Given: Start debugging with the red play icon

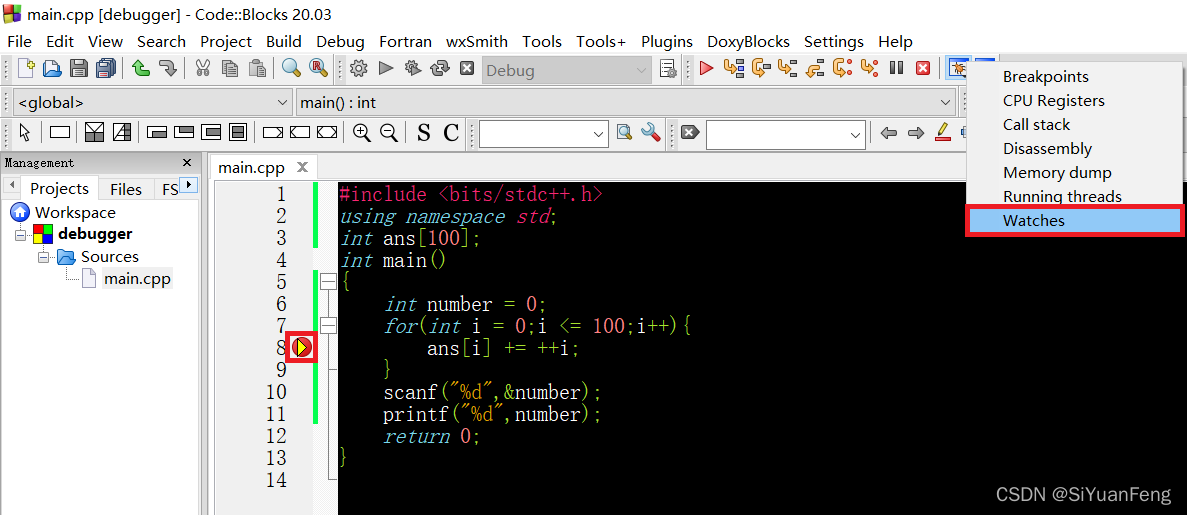Looking at the screenshot, I should [x=706, y=69].
